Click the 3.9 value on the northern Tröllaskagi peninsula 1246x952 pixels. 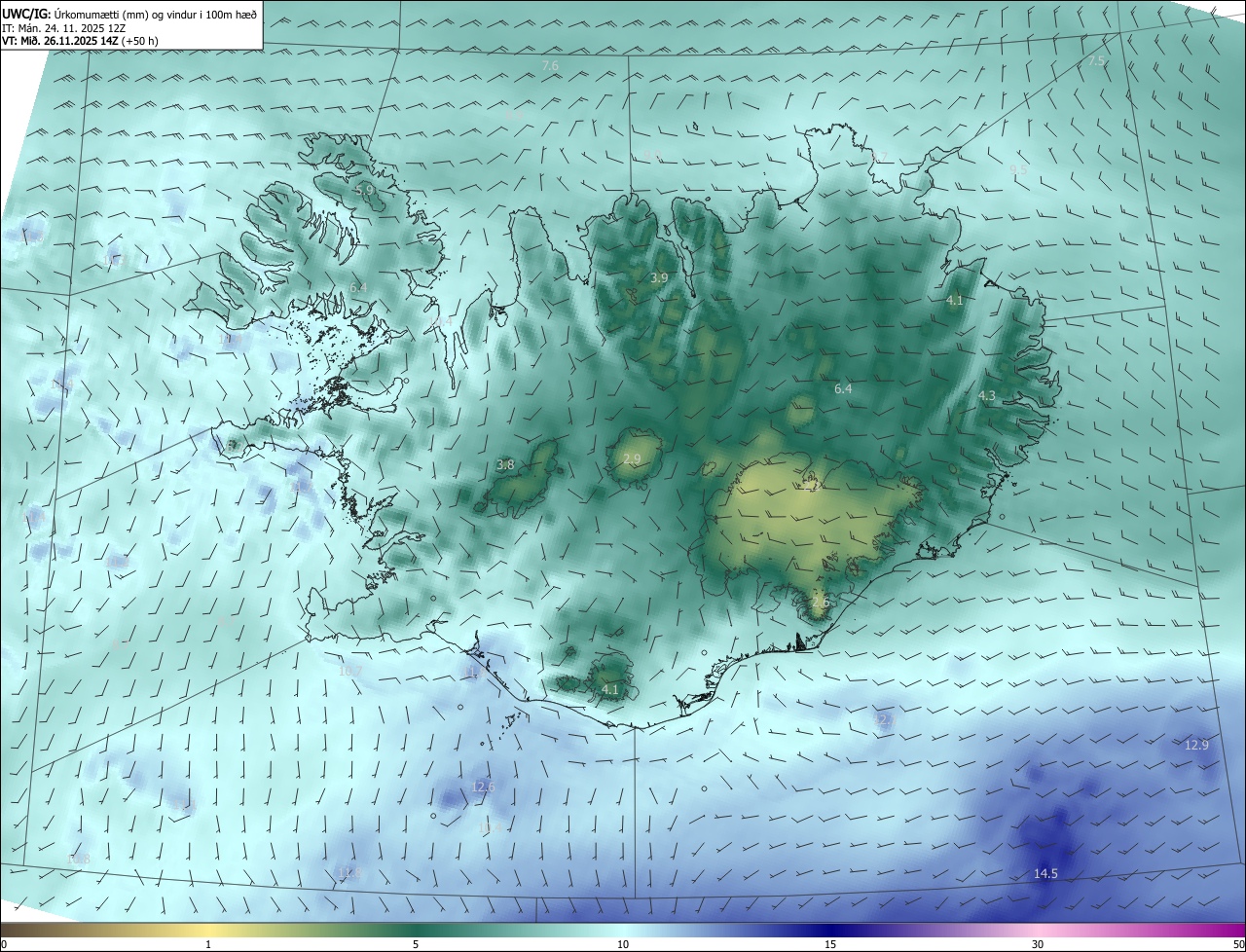(659, 277)
